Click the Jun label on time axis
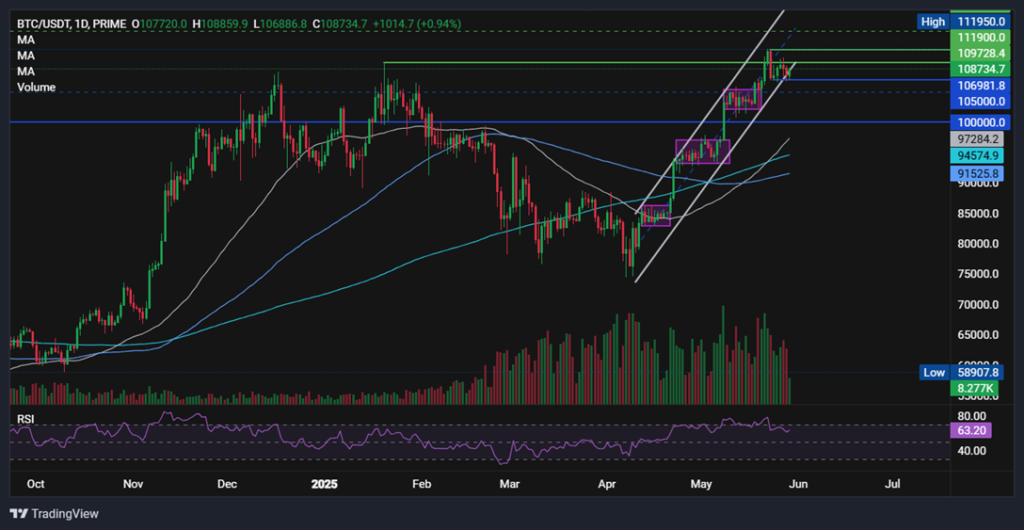This screenshot has height=530, width=1024. pos(799,484)
